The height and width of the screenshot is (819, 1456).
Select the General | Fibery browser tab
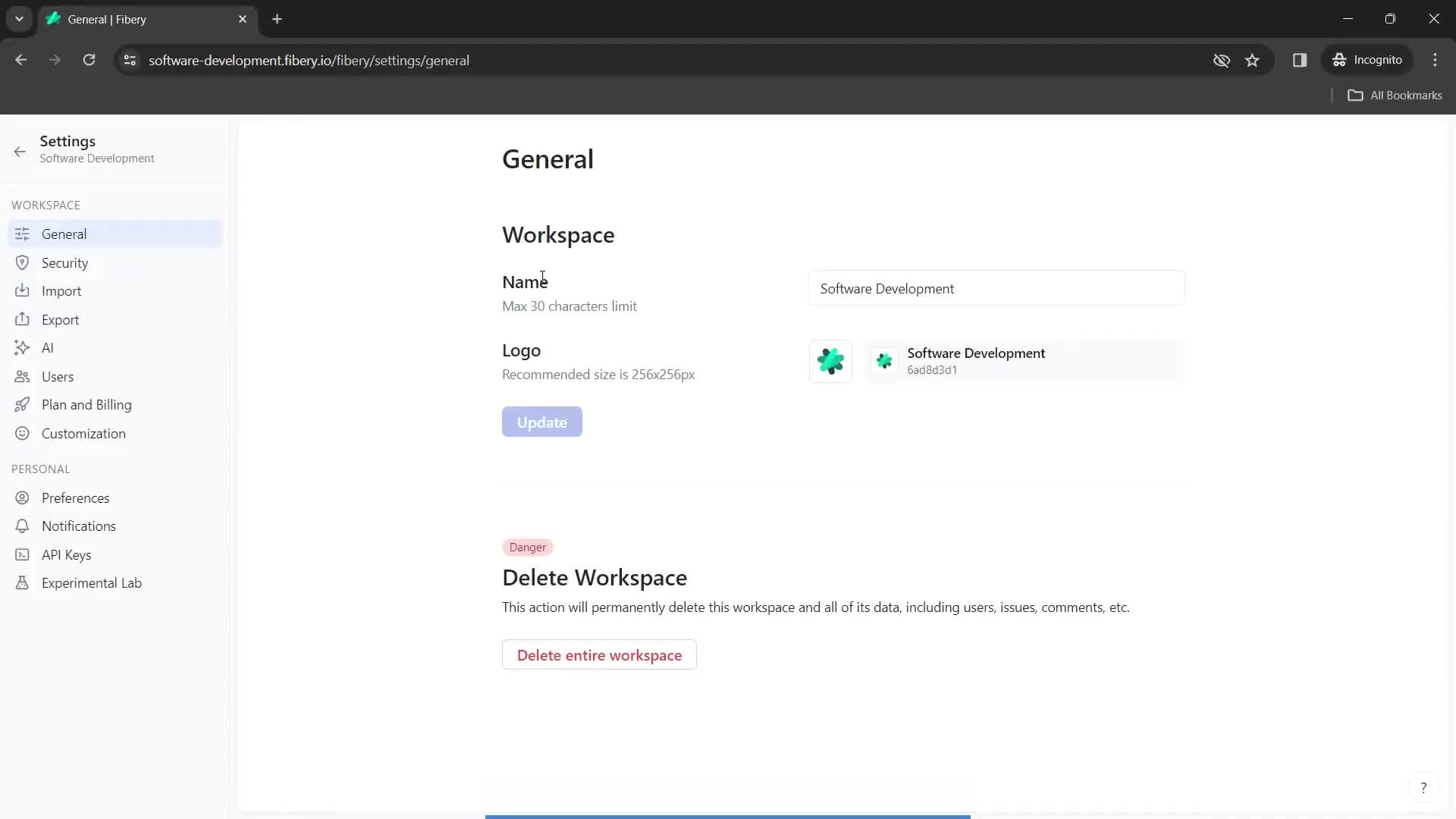148,19
